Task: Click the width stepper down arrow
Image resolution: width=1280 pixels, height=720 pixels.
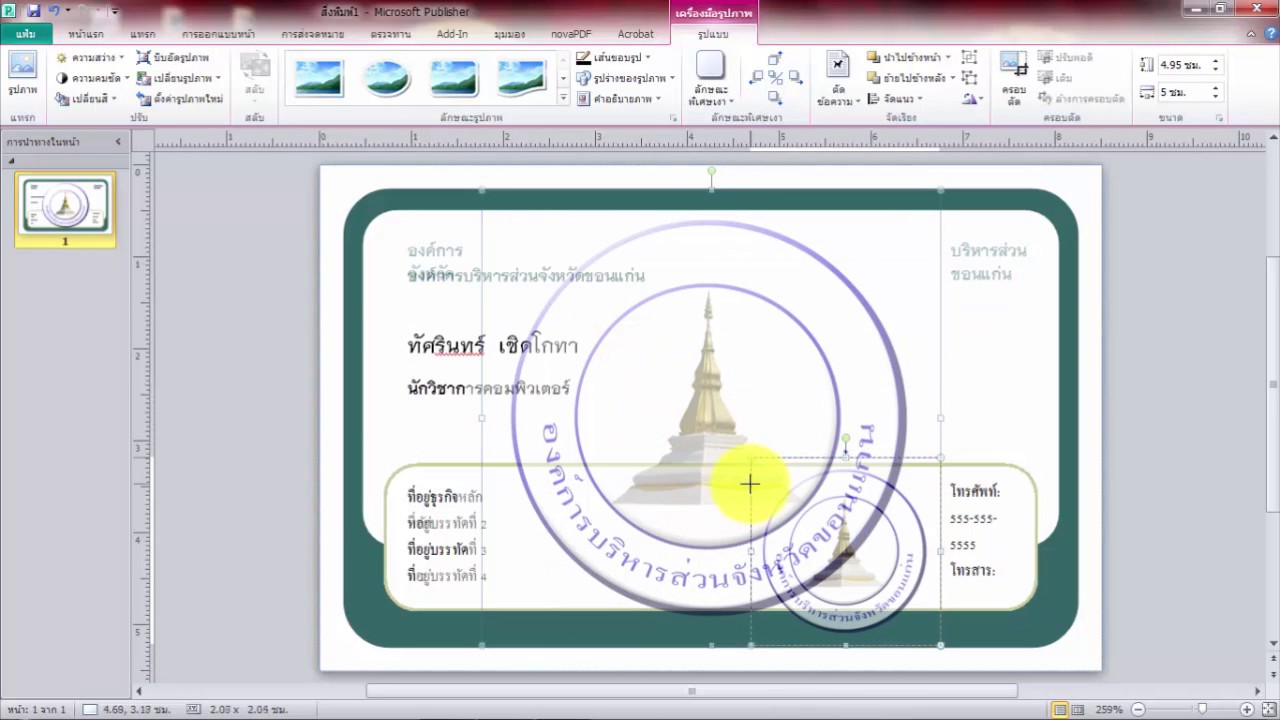Action: click(x=1215, y=96)
